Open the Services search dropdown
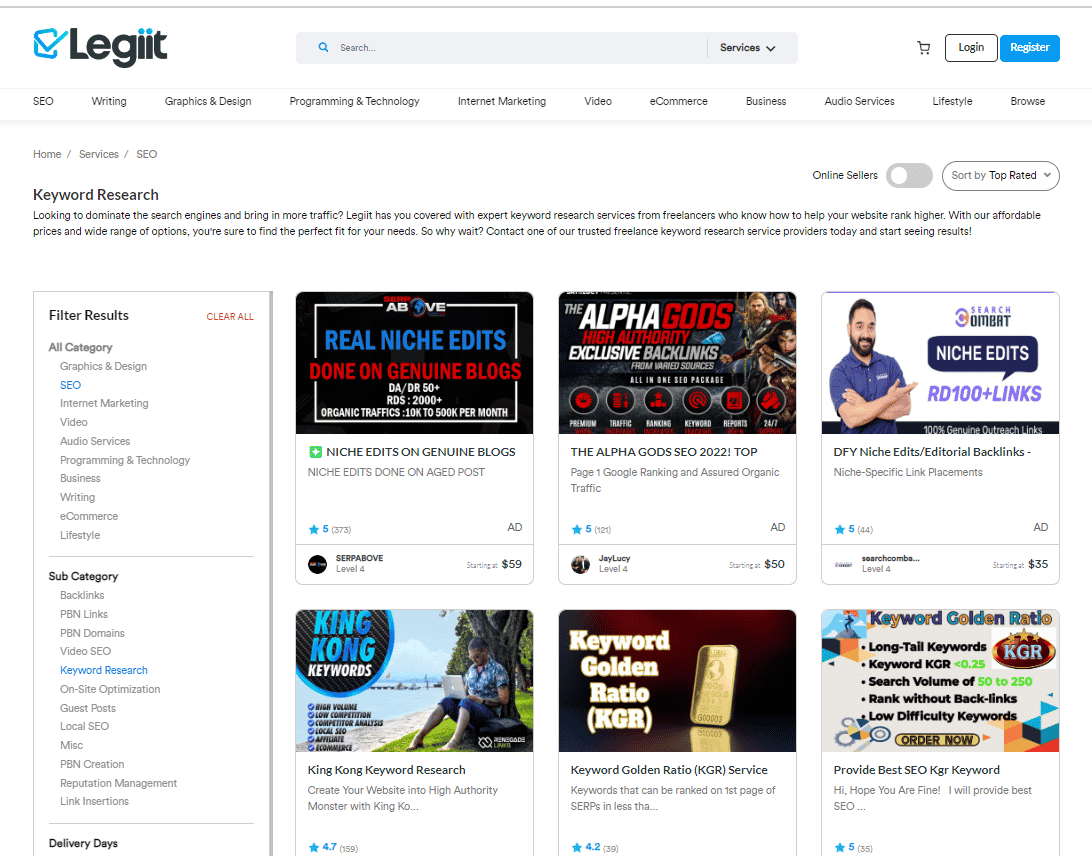Image resolution: width=1092 pixels, height=856 pixels. click(747, 48)
